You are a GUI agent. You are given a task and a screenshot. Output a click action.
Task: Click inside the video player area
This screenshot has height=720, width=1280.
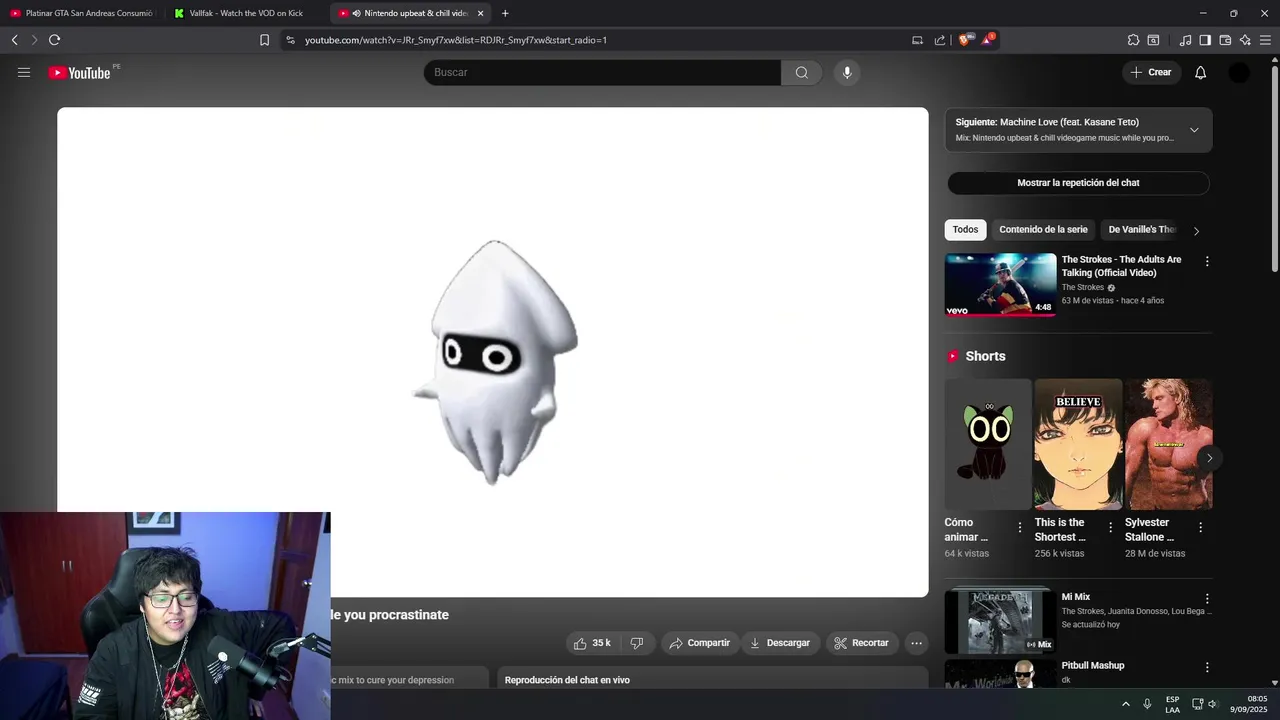point(493,352)
